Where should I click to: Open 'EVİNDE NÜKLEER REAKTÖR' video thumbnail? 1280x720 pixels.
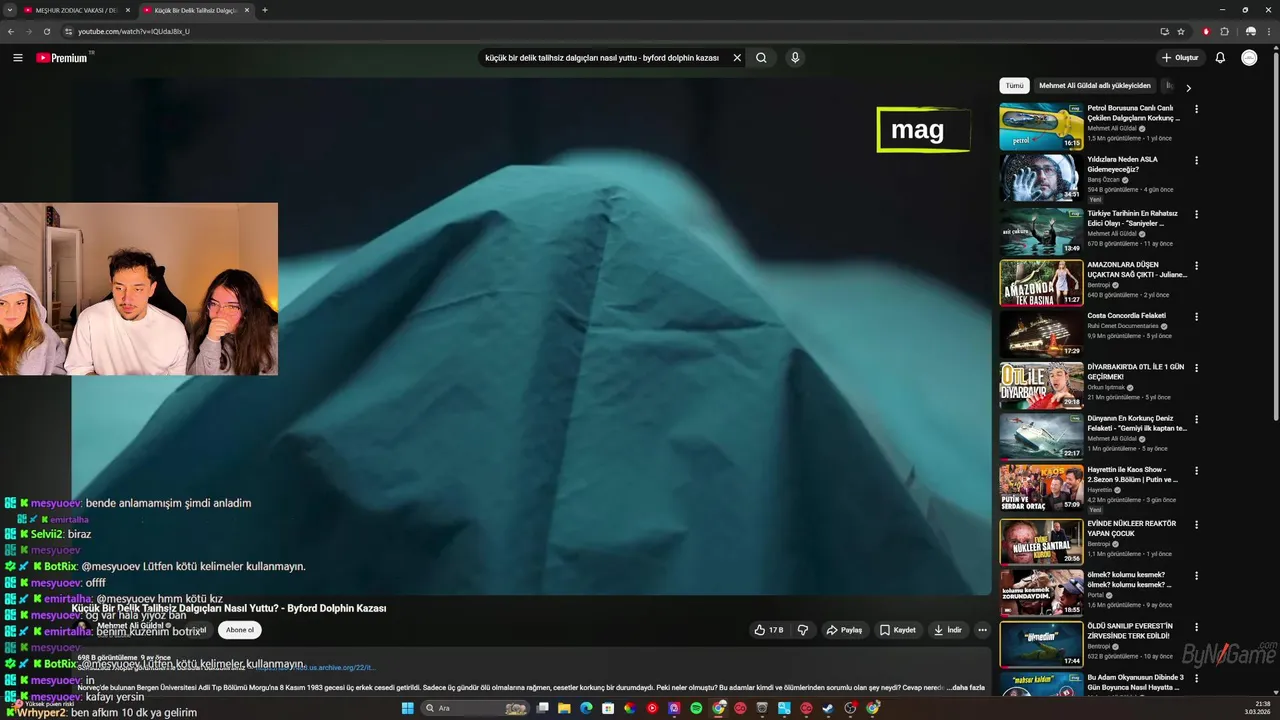click(1041, 541)
